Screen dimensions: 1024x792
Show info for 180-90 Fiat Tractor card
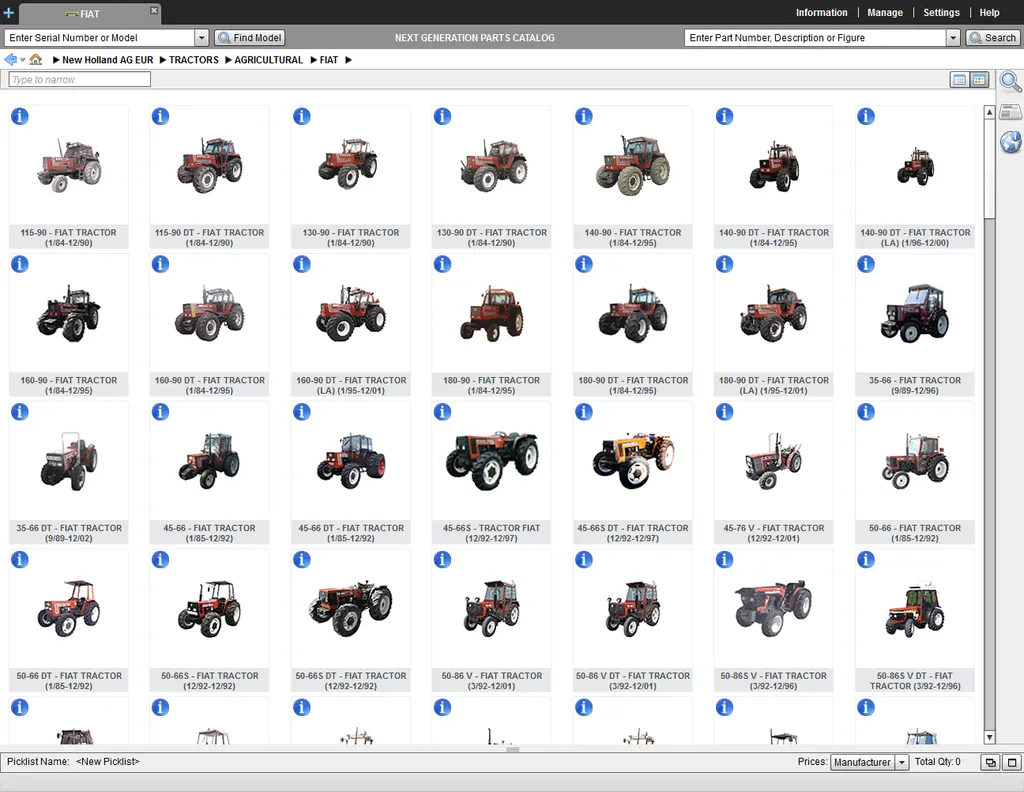tap(442, 264)
